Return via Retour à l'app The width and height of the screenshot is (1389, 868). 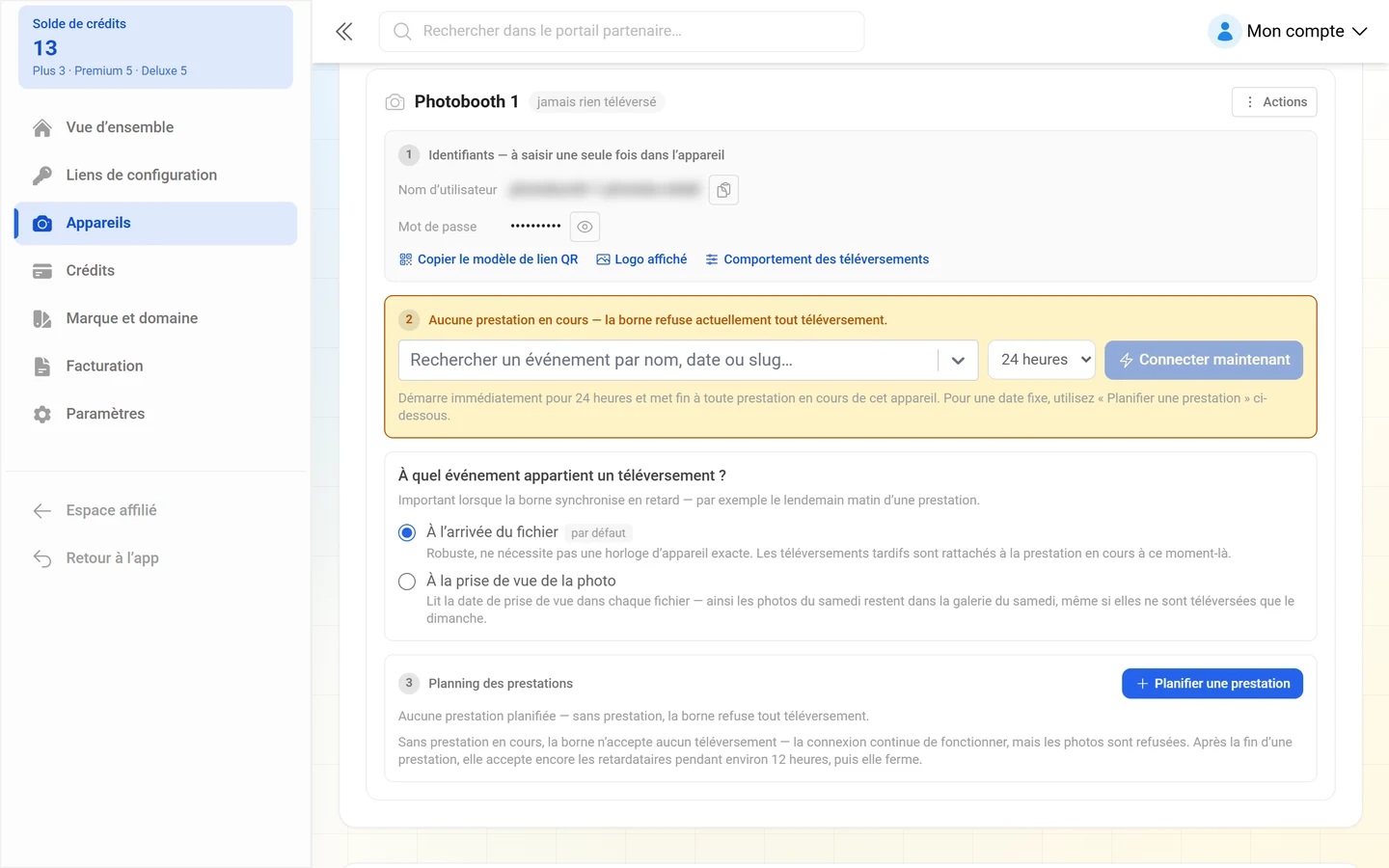point(155,558)
